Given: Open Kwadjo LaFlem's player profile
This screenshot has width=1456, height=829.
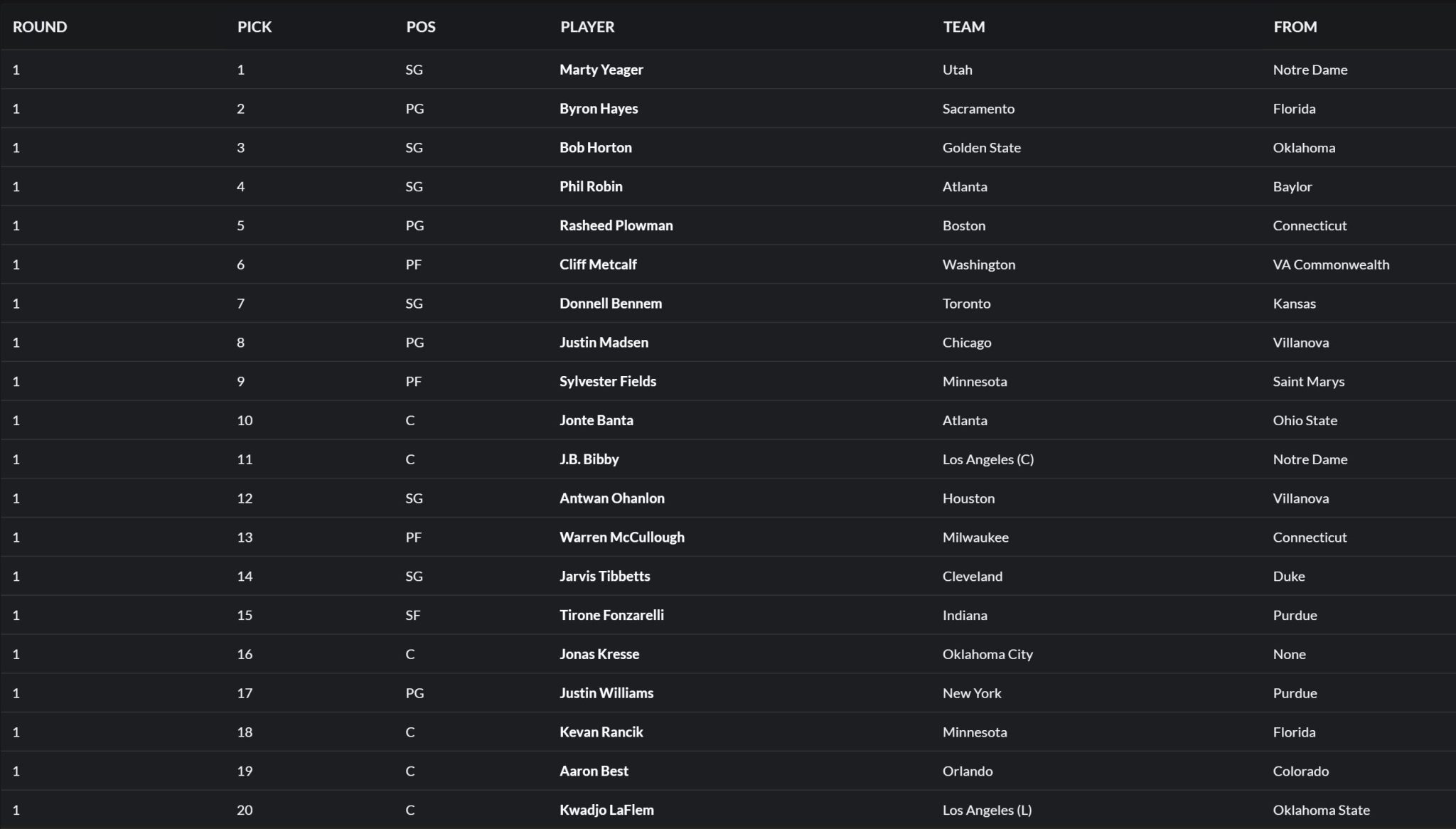Looking at the screenshot, I should (606, 810).
